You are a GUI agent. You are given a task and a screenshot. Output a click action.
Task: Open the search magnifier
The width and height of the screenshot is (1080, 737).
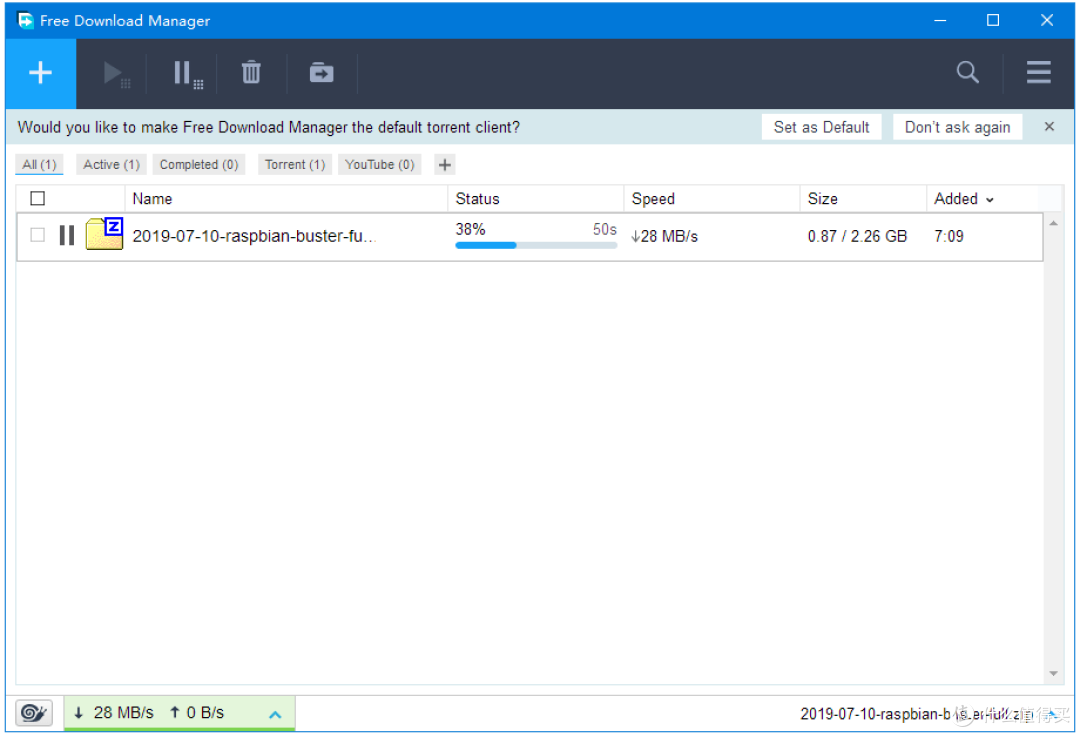coord(967,73)
